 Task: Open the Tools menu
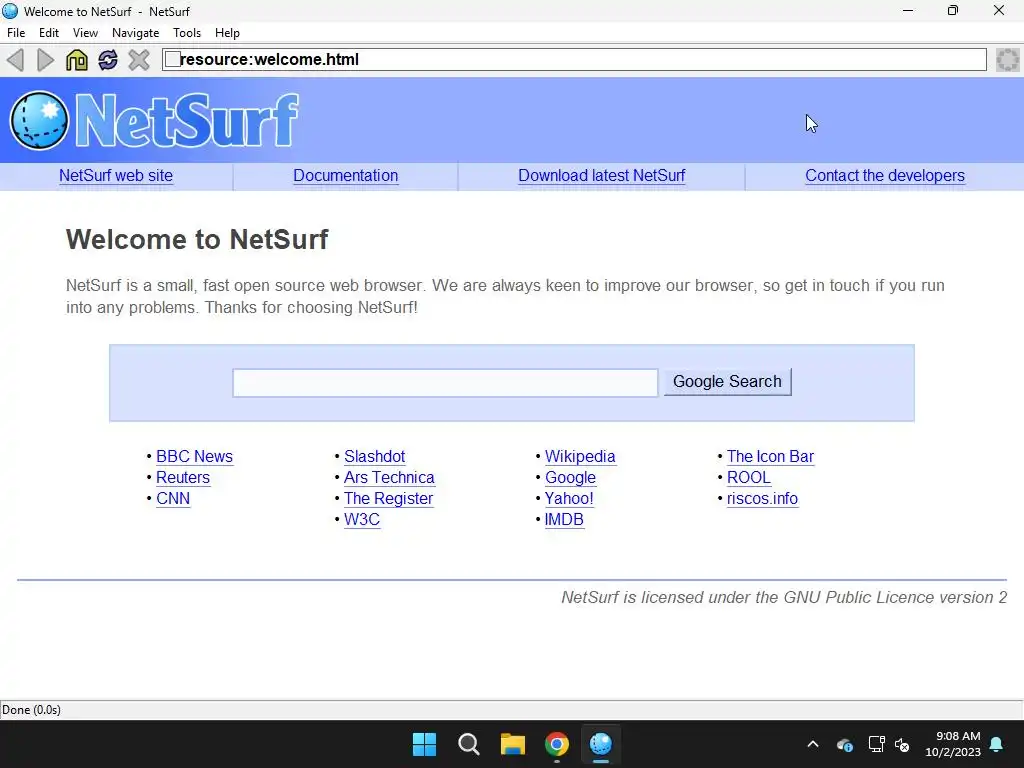pos(187,33)
